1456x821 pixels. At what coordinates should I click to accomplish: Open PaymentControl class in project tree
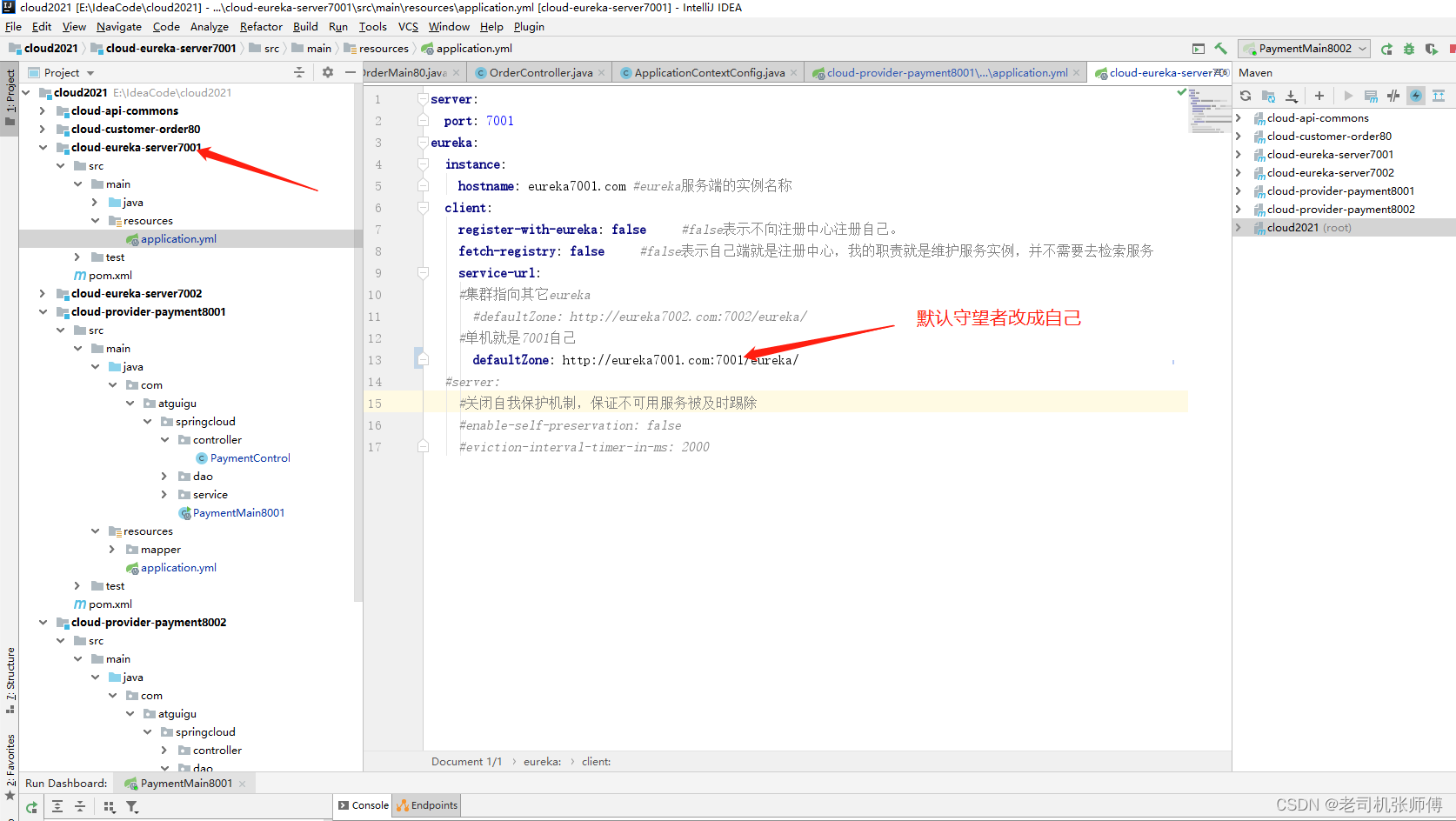pos(250,458)
